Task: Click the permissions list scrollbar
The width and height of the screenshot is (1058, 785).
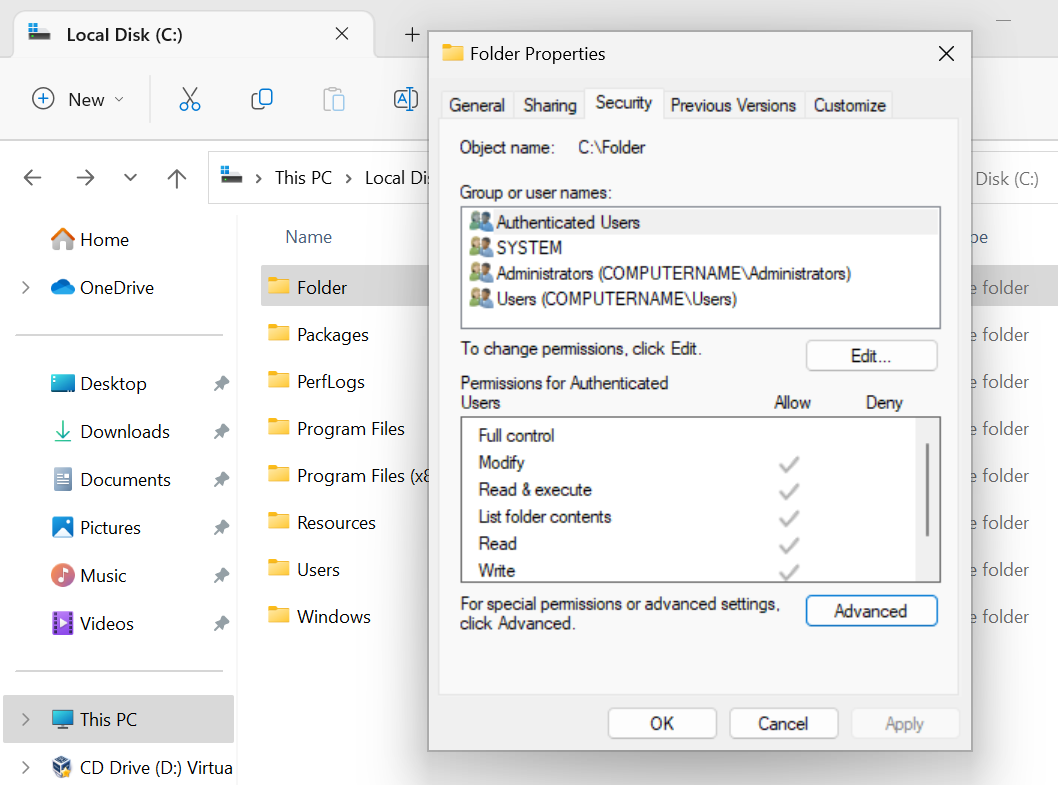Action: click(928, 490)
